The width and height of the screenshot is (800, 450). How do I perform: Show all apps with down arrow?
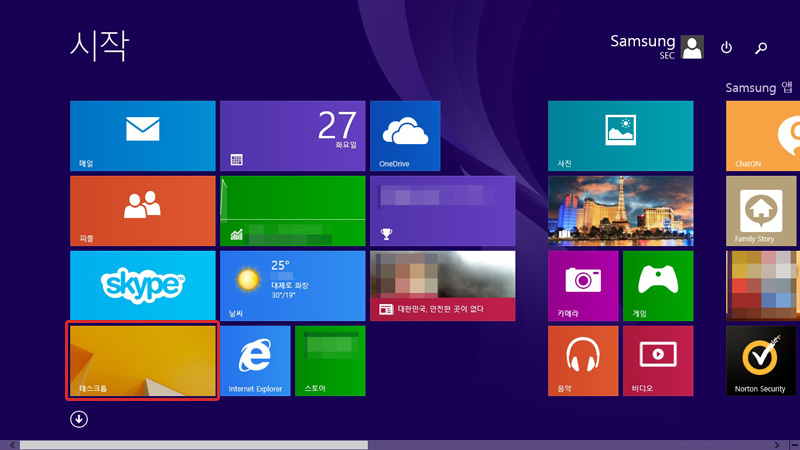79,419
